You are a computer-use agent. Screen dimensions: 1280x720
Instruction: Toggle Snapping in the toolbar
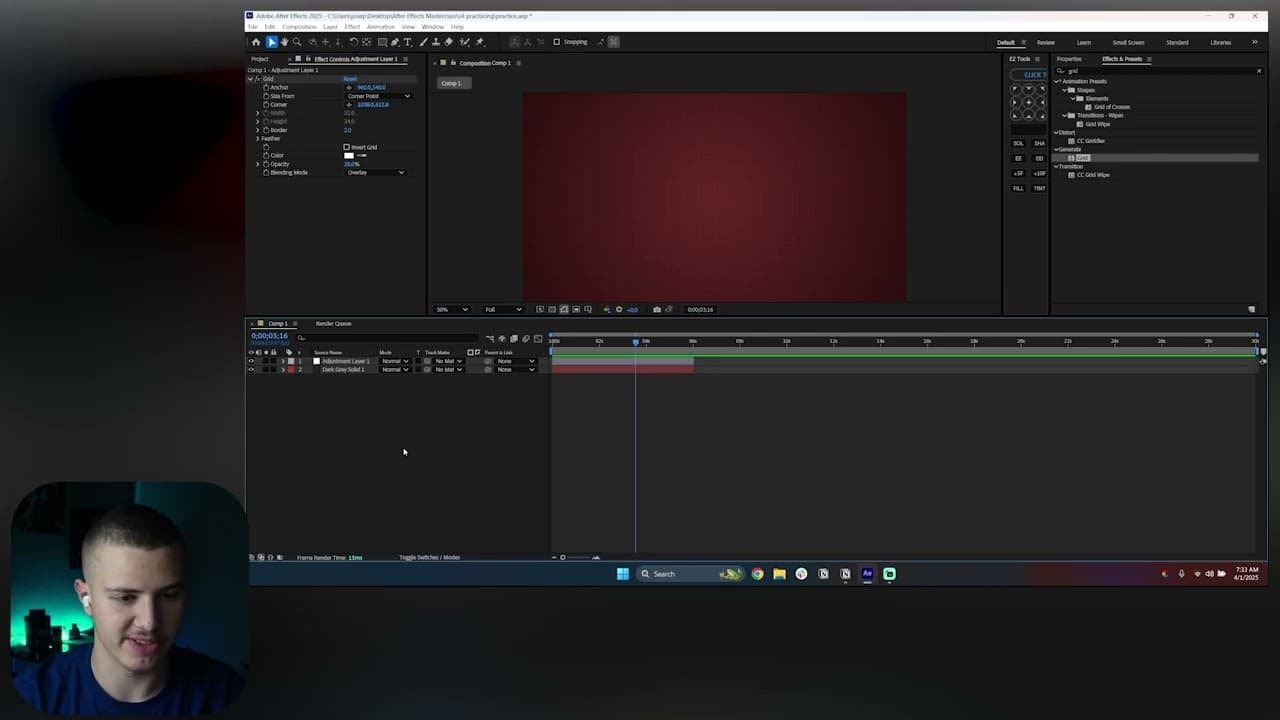coord(557,41)
